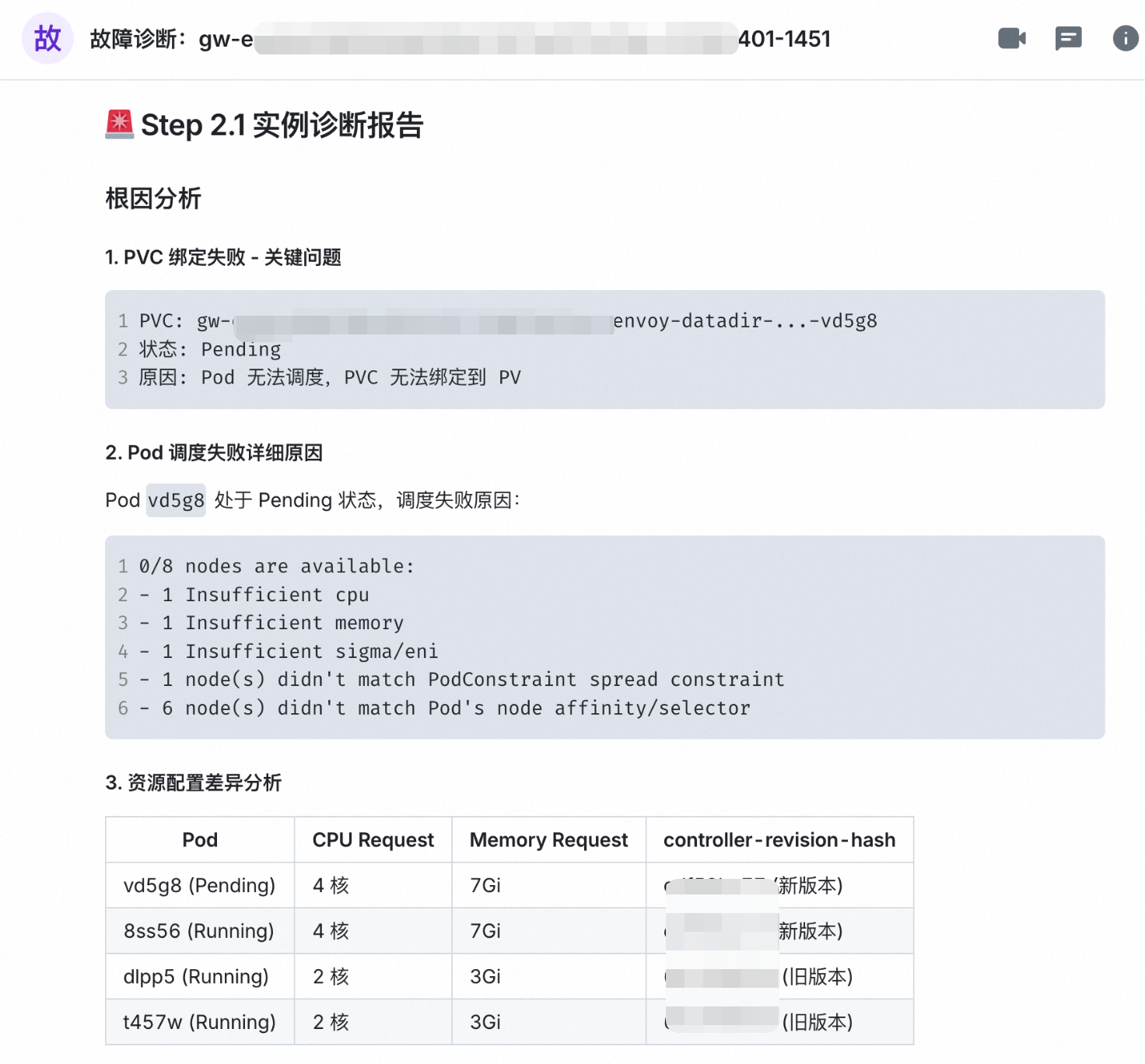
Task: Click memory request 7Gi for vd5g8
Action: 549,885
